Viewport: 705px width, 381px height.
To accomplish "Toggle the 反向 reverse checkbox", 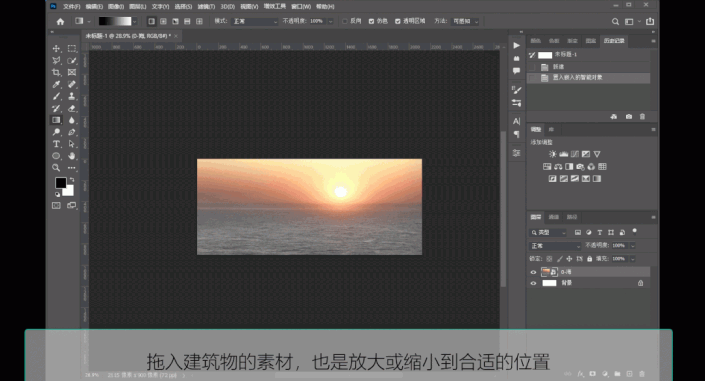I will 344,22.
